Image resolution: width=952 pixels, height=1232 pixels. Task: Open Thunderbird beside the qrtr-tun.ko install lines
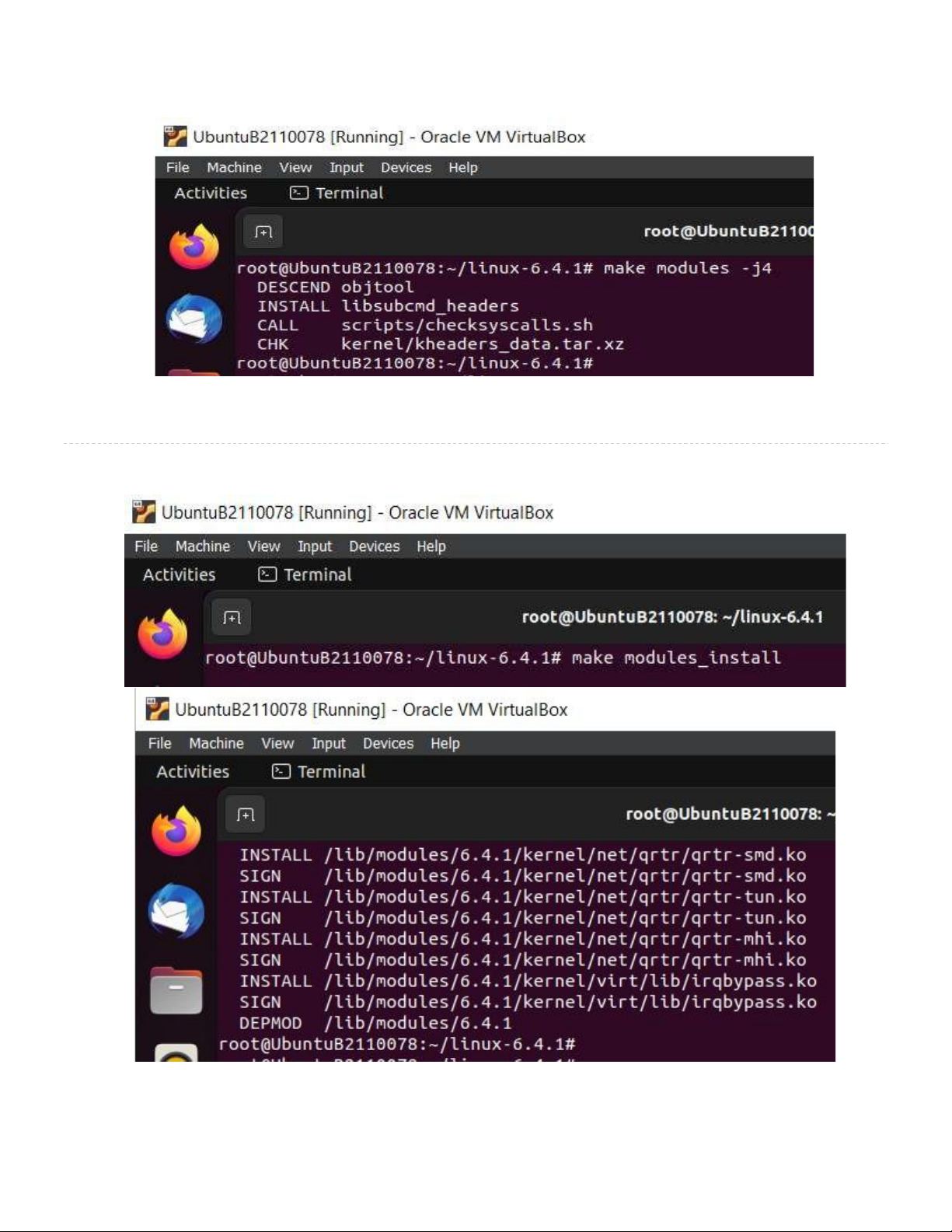176,910
